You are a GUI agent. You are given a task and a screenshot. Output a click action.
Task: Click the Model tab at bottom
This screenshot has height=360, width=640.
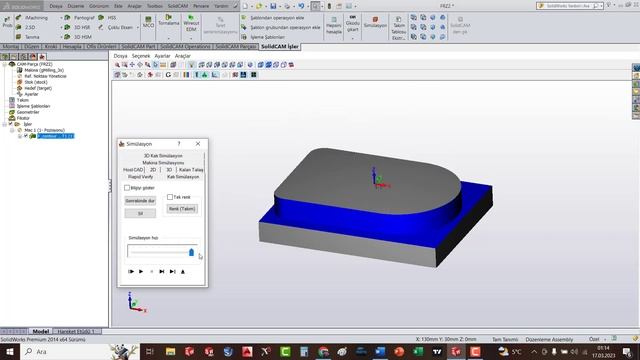pyautogui.click(x=40, y=331)
